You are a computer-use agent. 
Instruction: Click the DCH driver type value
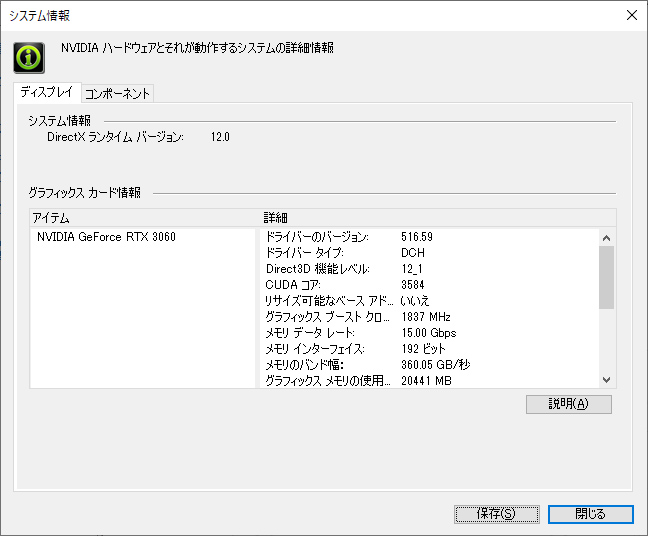[x=413, y=253]
